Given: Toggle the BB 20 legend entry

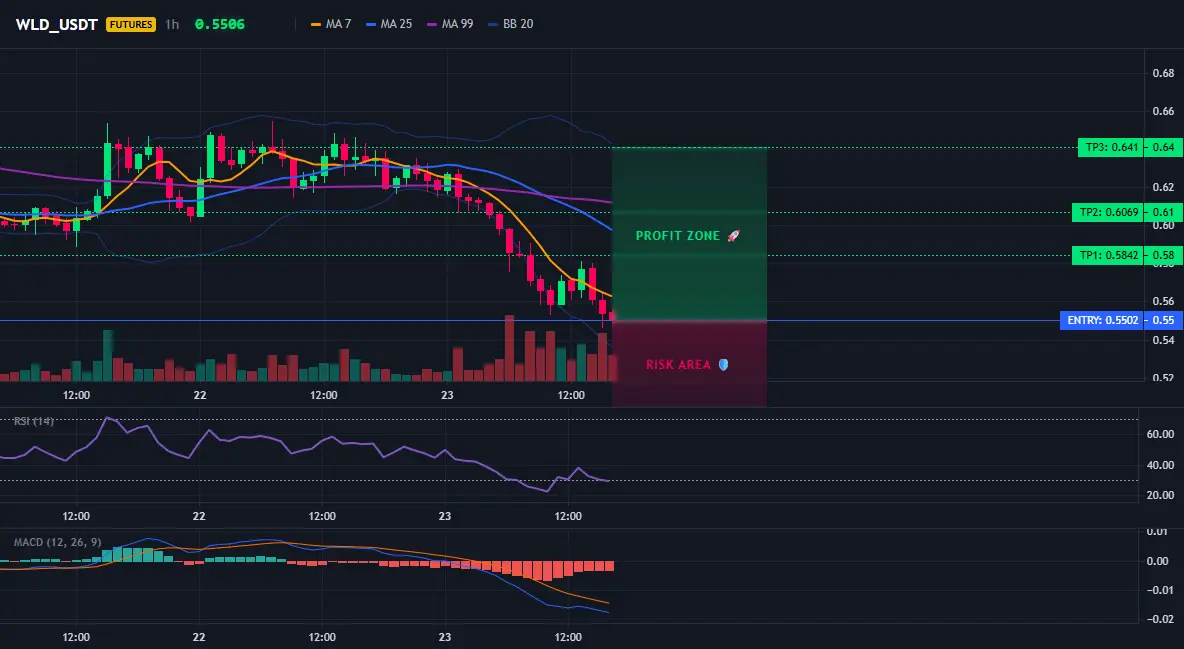Looking at the screenshot, I should click(510, 24).
